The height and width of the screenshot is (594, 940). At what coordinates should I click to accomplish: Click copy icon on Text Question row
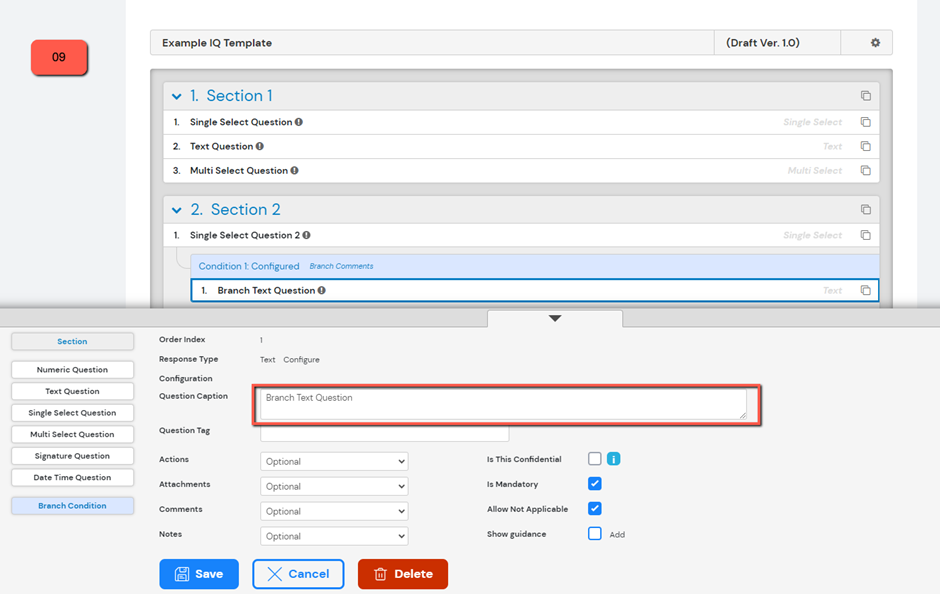tap(865, 146)
